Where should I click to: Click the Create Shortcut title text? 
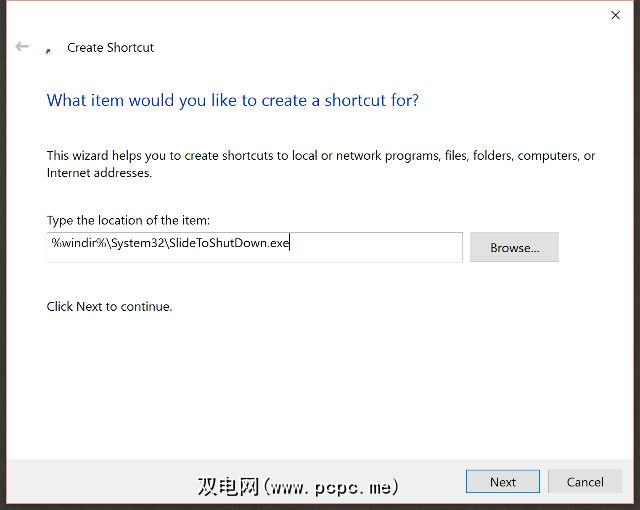[x=110, y=47]
